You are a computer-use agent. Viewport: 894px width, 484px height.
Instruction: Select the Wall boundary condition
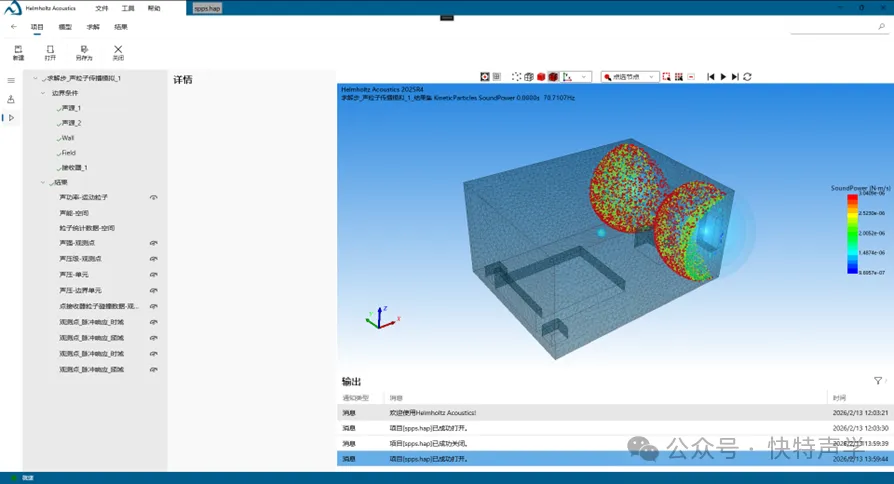pos(68,138)
